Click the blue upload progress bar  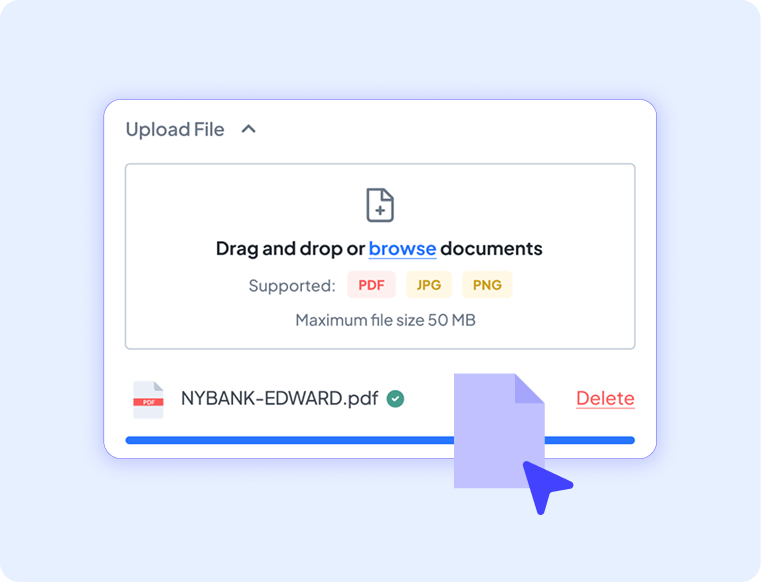pyautogui.click(x=380, y=440)
